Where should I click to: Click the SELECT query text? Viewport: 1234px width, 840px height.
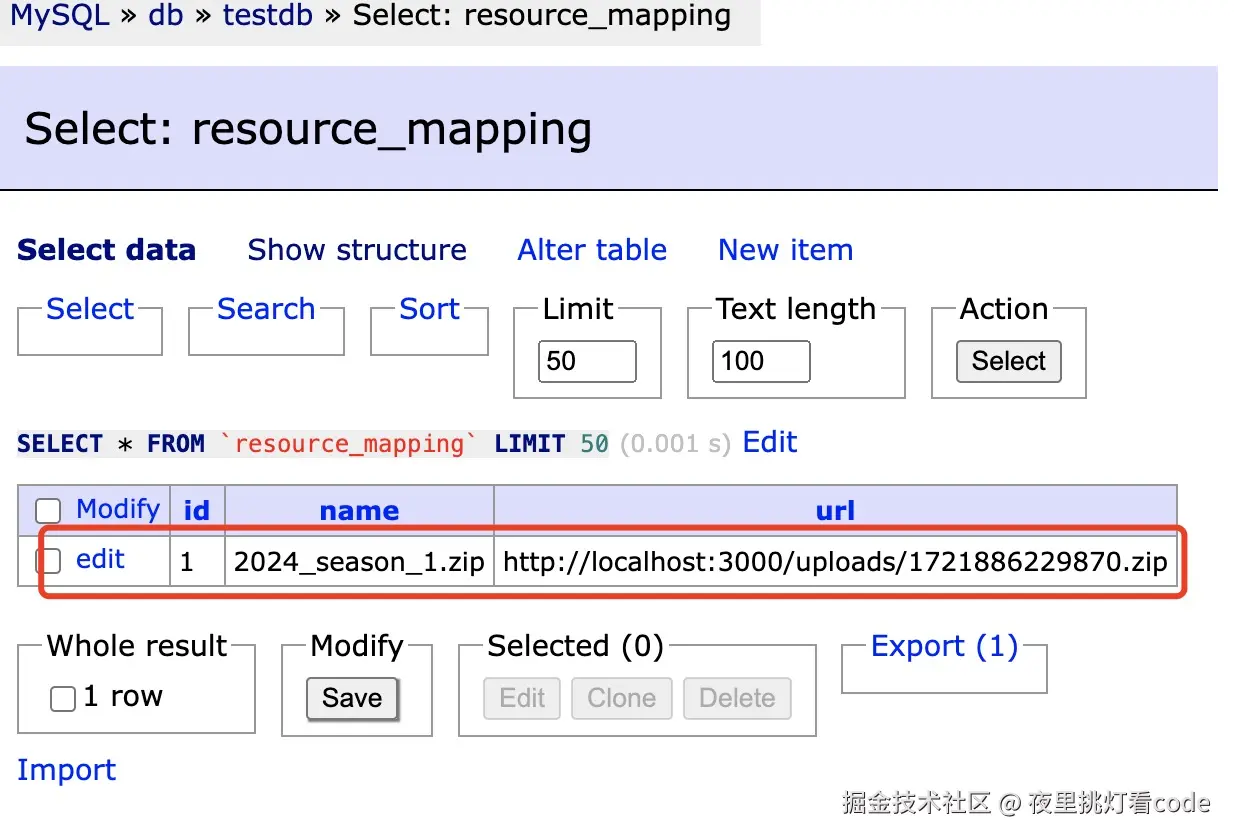pyautogui.click(x=313, y=443)
